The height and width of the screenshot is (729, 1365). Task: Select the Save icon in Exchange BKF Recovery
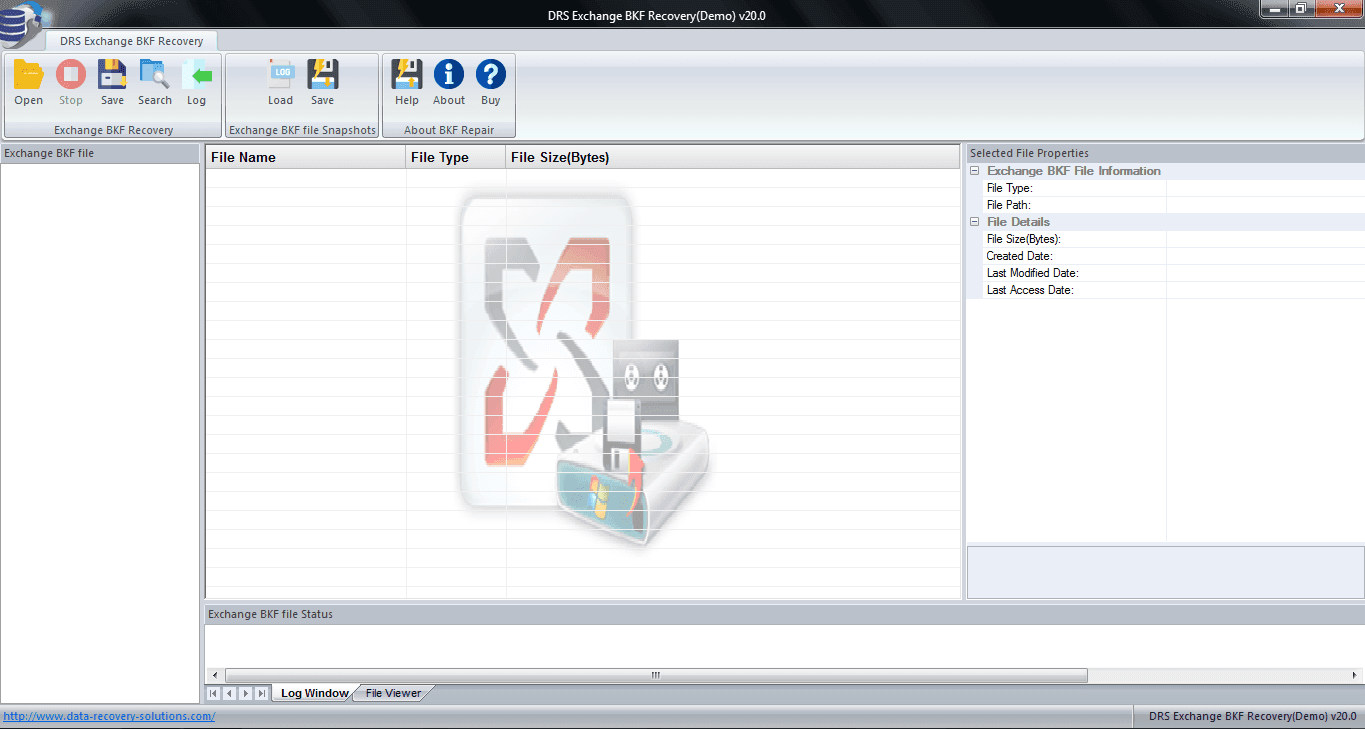point(111,80)
